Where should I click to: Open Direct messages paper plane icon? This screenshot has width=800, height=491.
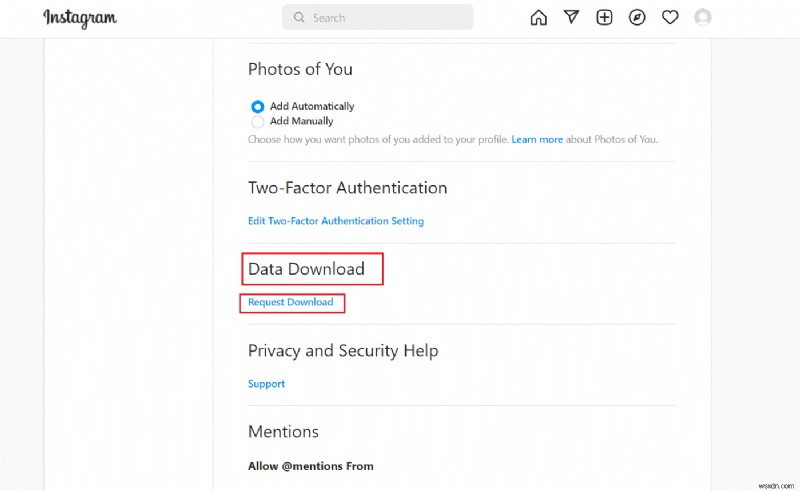click(x=571, y=17)
